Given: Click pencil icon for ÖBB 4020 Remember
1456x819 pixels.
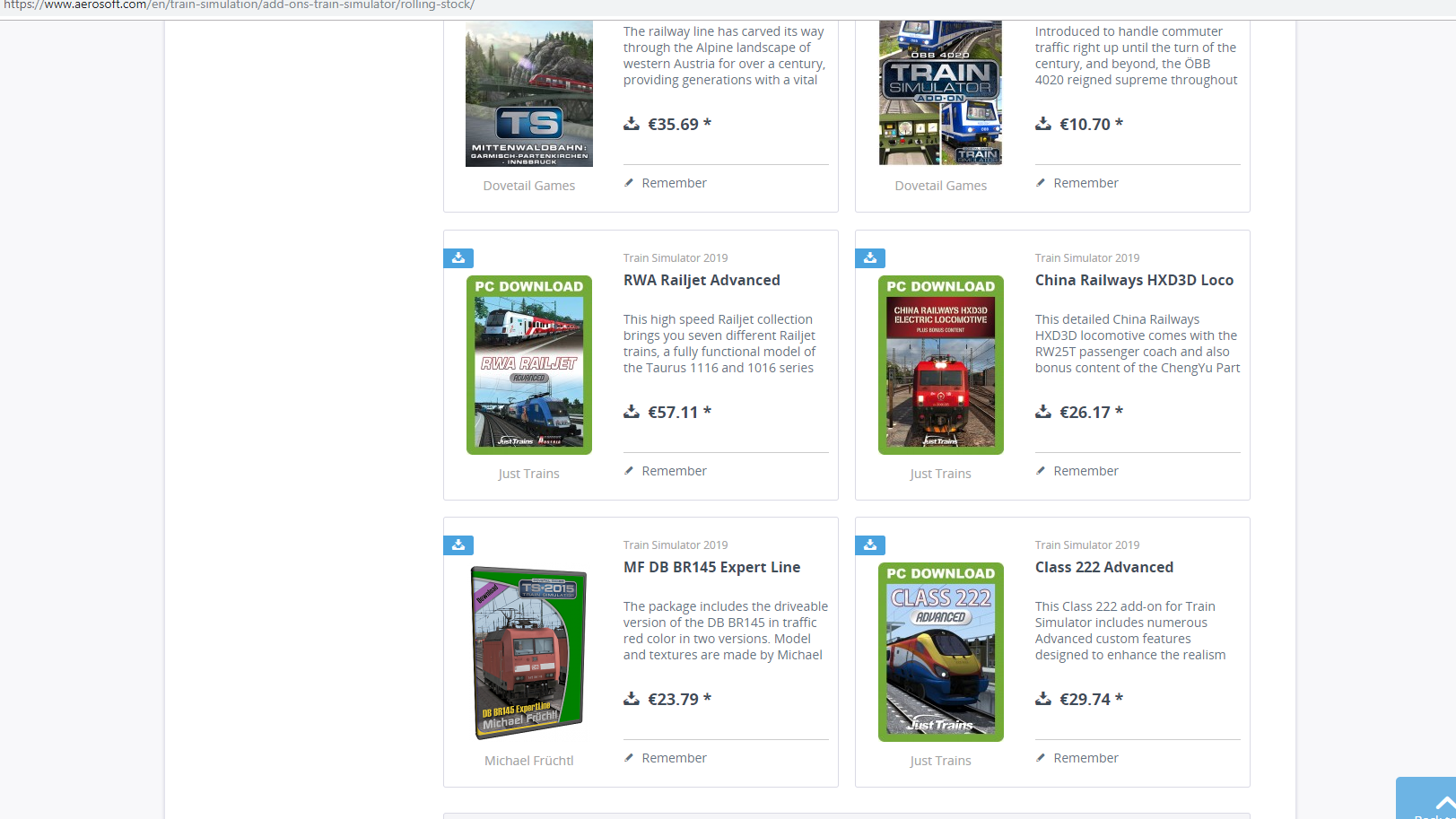Looking at the screenshot, I should pyautogui.click(x=1041, y=183).
